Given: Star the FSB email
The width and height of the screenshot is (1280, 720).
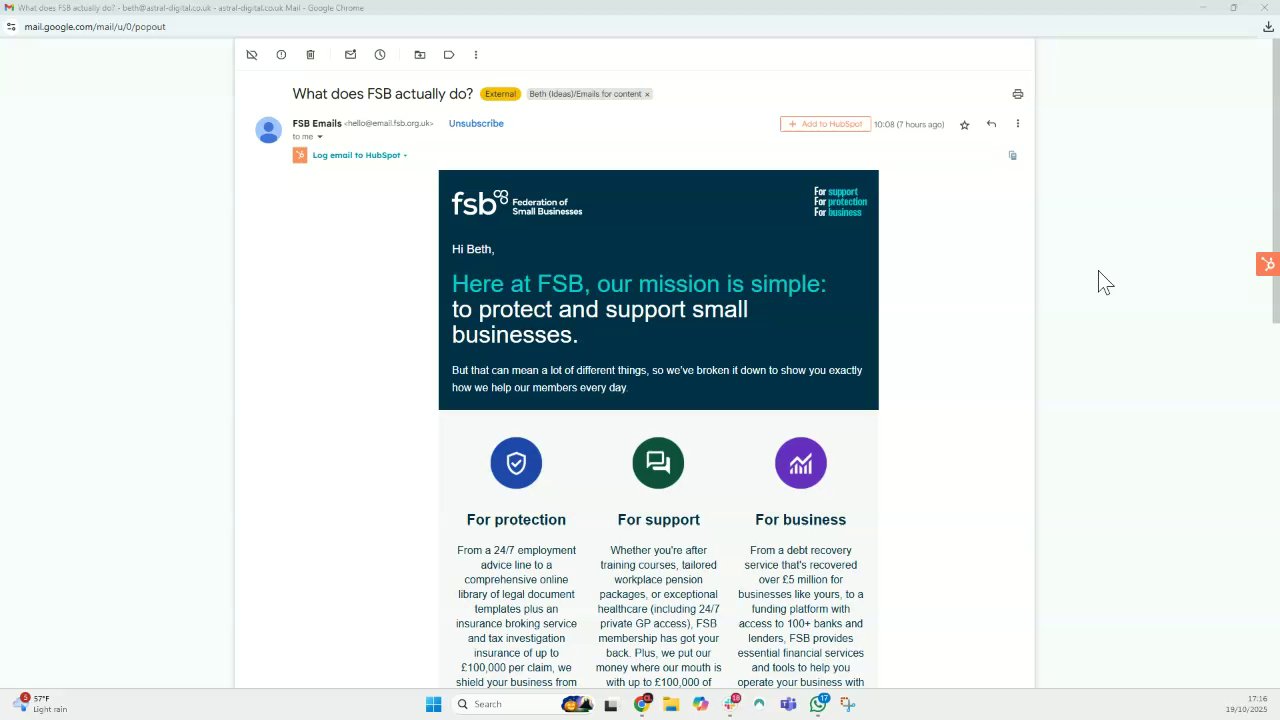Looking at the screenshot, I should (964, 125).
